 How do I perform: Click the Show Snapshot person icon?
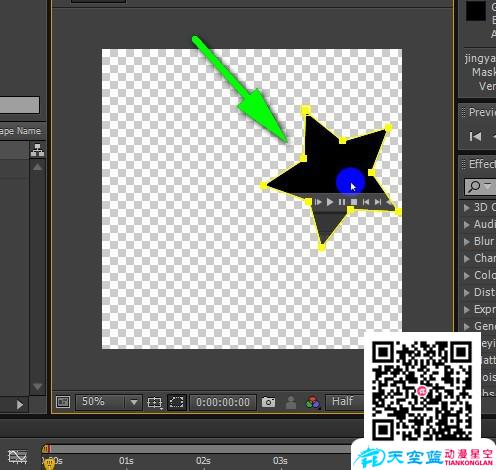pos(291,402)
